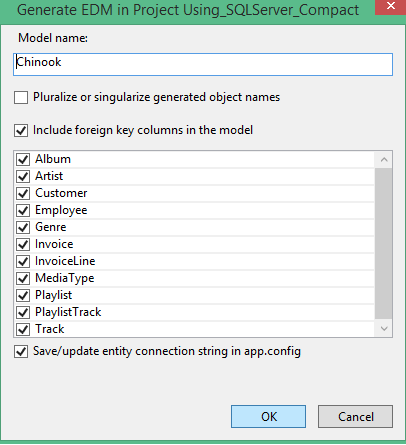Toggle the Track table checkbox

23,329
